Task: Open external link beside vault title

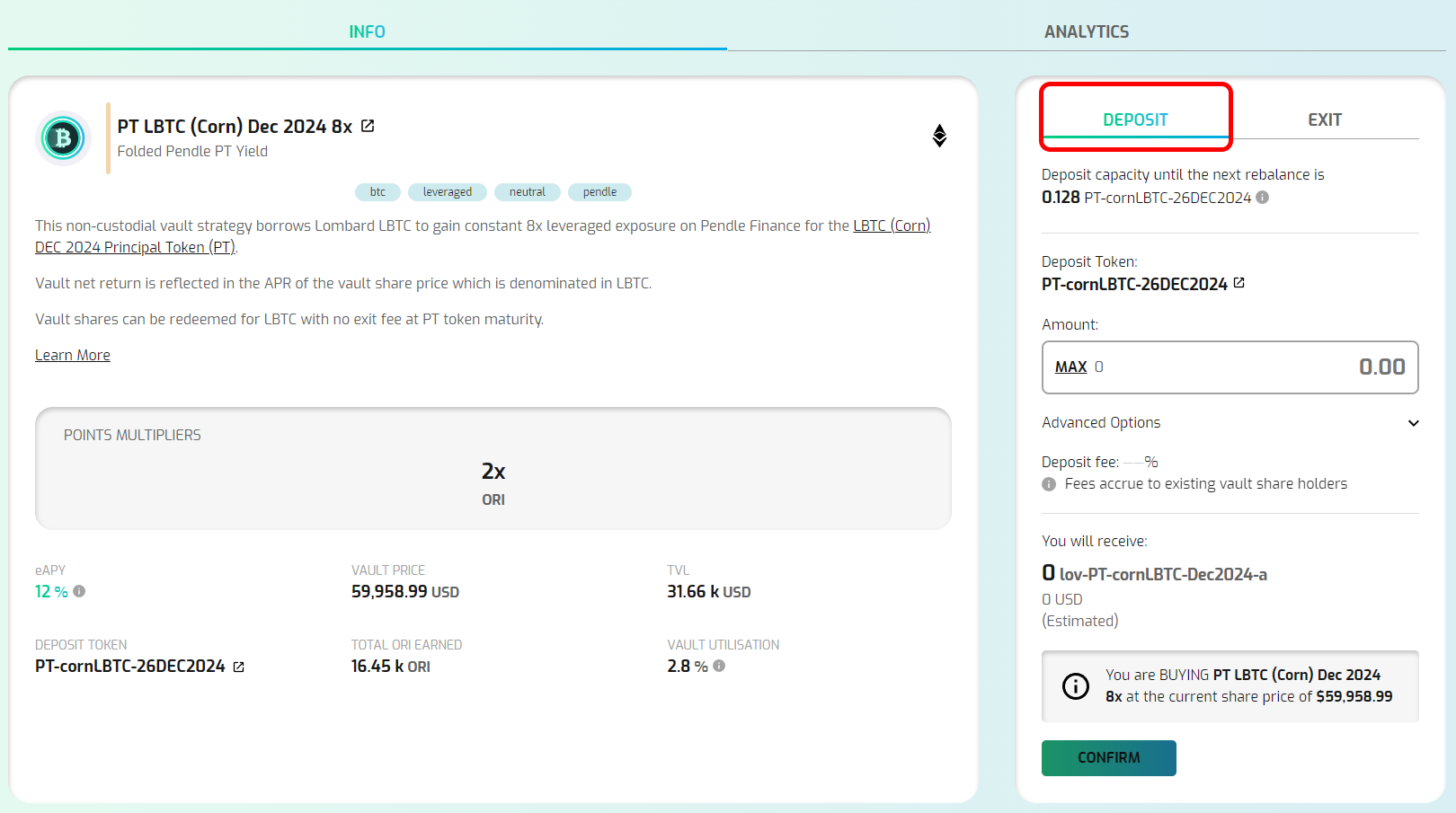Action: click(x=368, y=126)
